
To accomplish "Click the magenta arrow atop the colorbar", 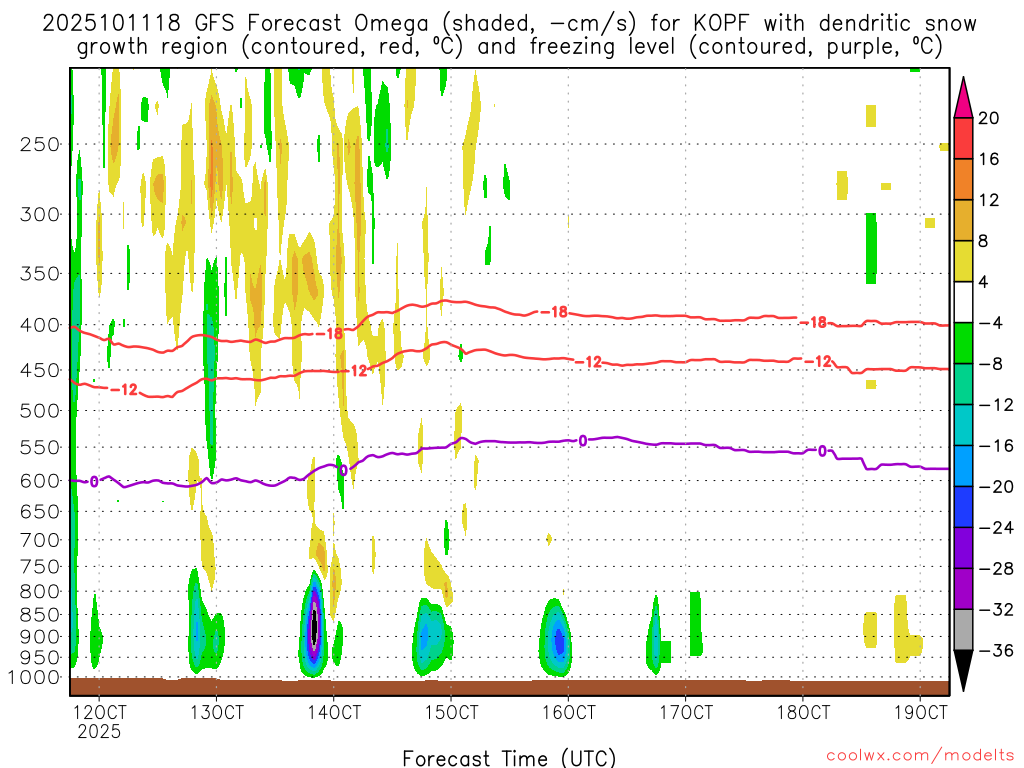I will 963,98.
